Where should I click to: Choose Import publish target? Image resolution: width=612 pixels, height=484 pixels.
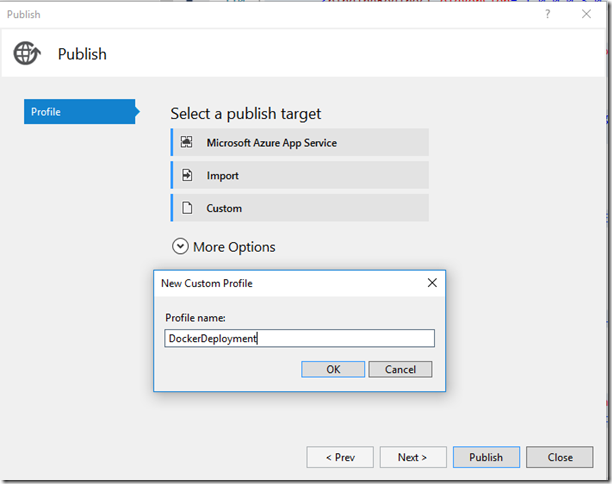coord(300,175)
